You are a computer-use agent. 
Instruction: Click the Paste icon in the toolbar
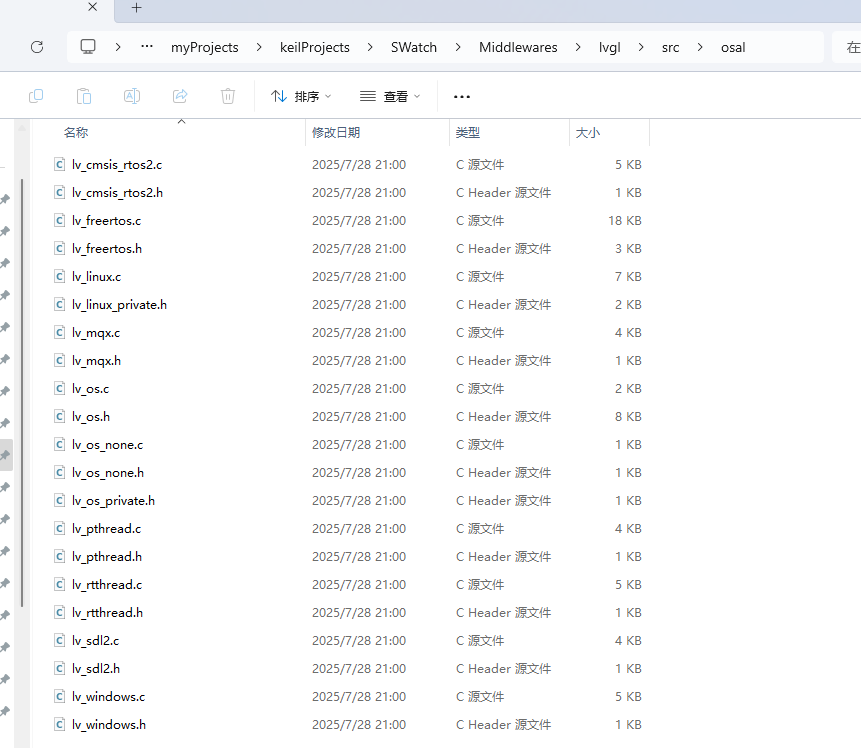84,96
